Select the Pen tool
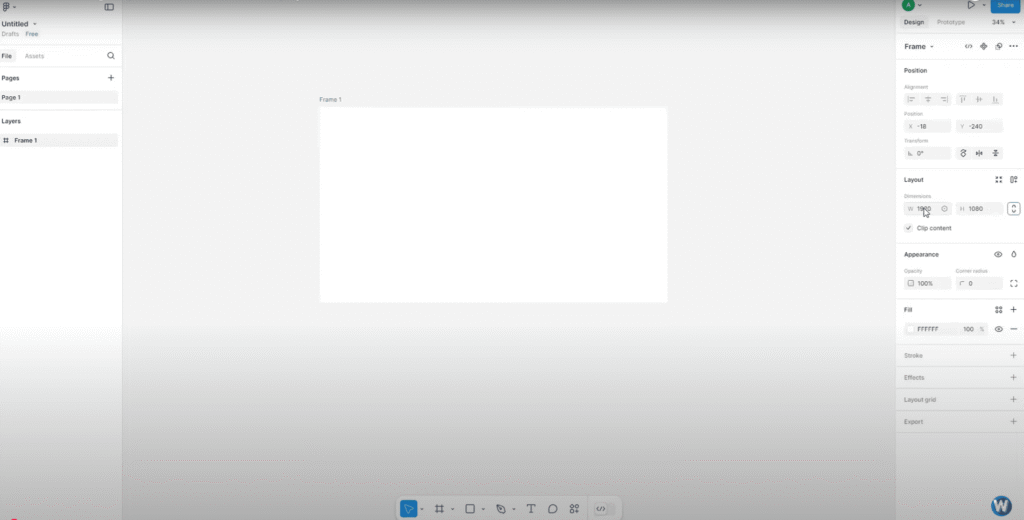 501,509
